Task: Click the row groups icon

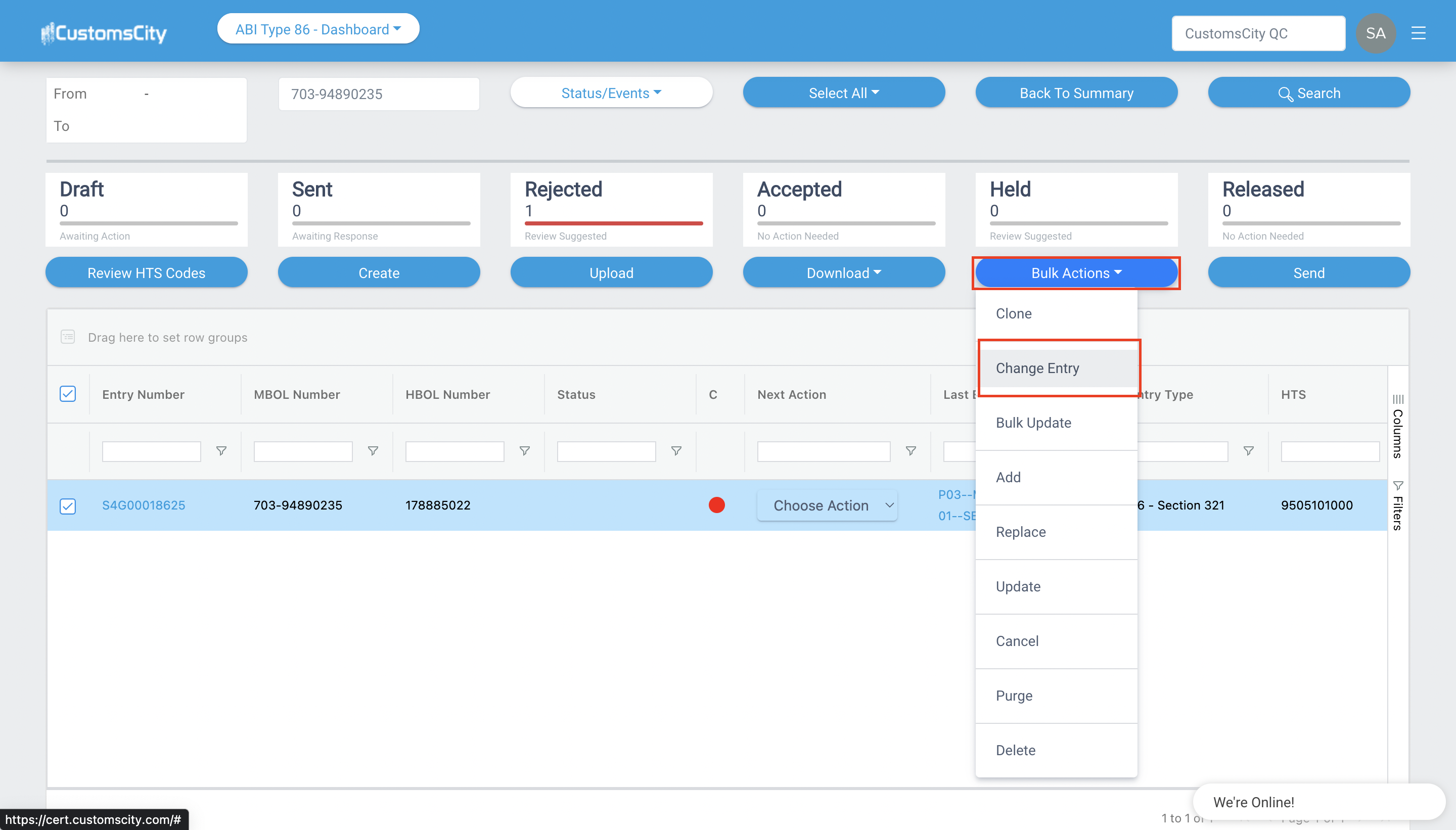Action: [68, 337]
